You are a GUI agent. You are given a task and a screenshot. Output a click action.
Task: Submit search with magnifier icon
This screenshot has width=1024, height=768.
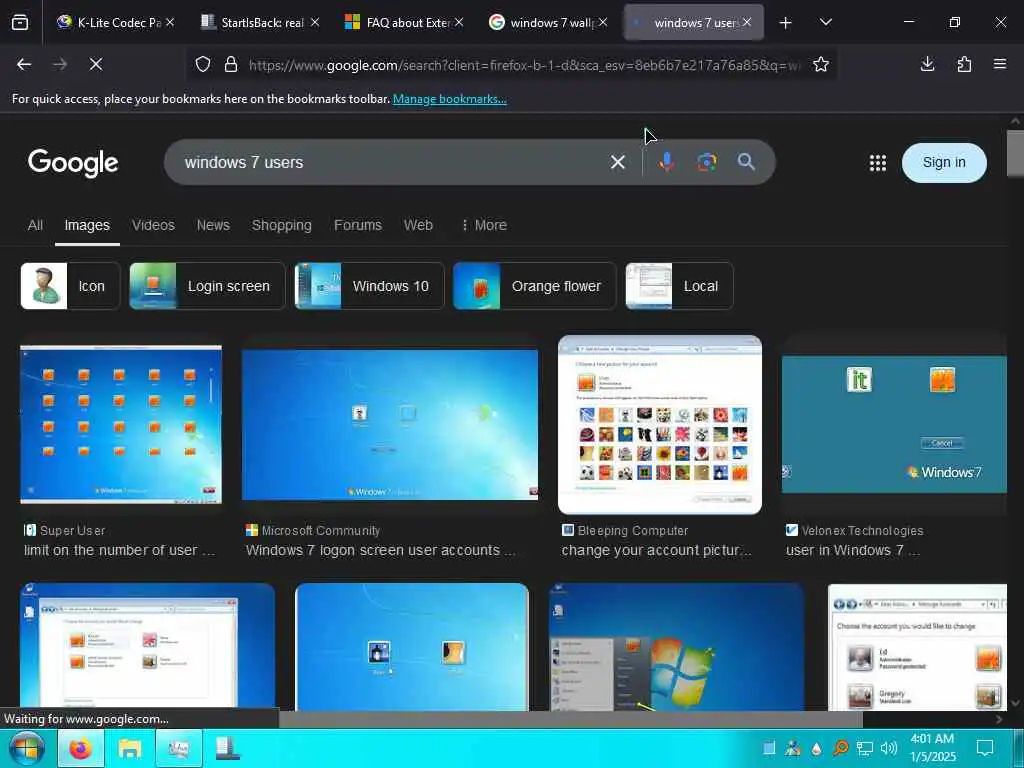[746, 162]
